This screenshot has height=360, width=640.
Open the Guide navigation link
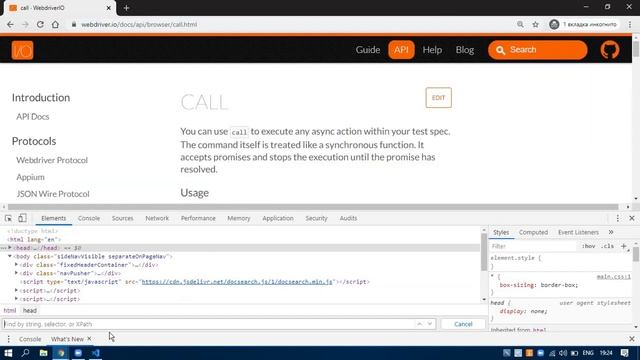click(368, 50)
